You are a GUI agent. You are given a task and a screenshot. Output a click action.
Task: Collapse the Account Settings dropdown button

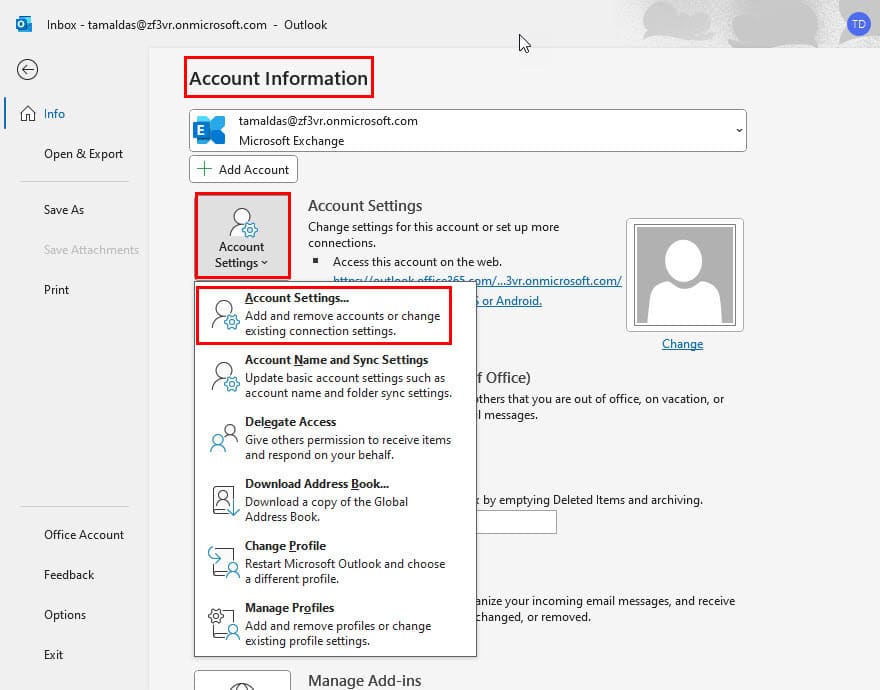tap(242, 236)
